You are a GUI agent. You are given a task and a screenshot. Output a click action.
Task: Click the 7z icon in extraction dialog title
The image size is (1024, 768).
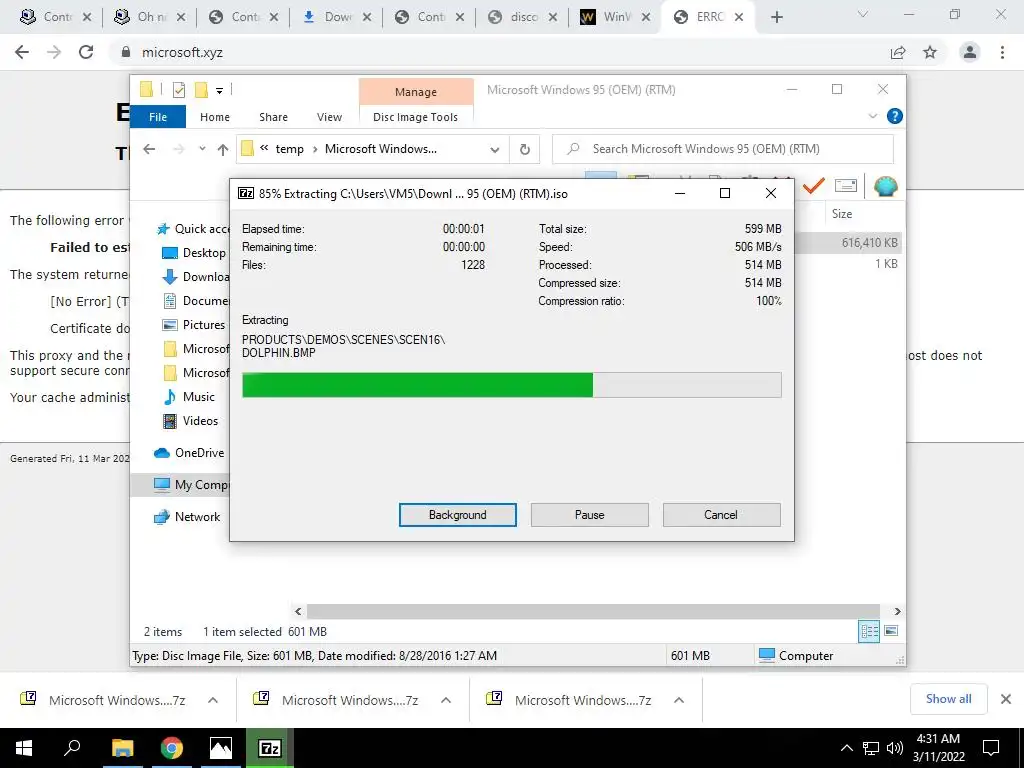coord(246,193)
